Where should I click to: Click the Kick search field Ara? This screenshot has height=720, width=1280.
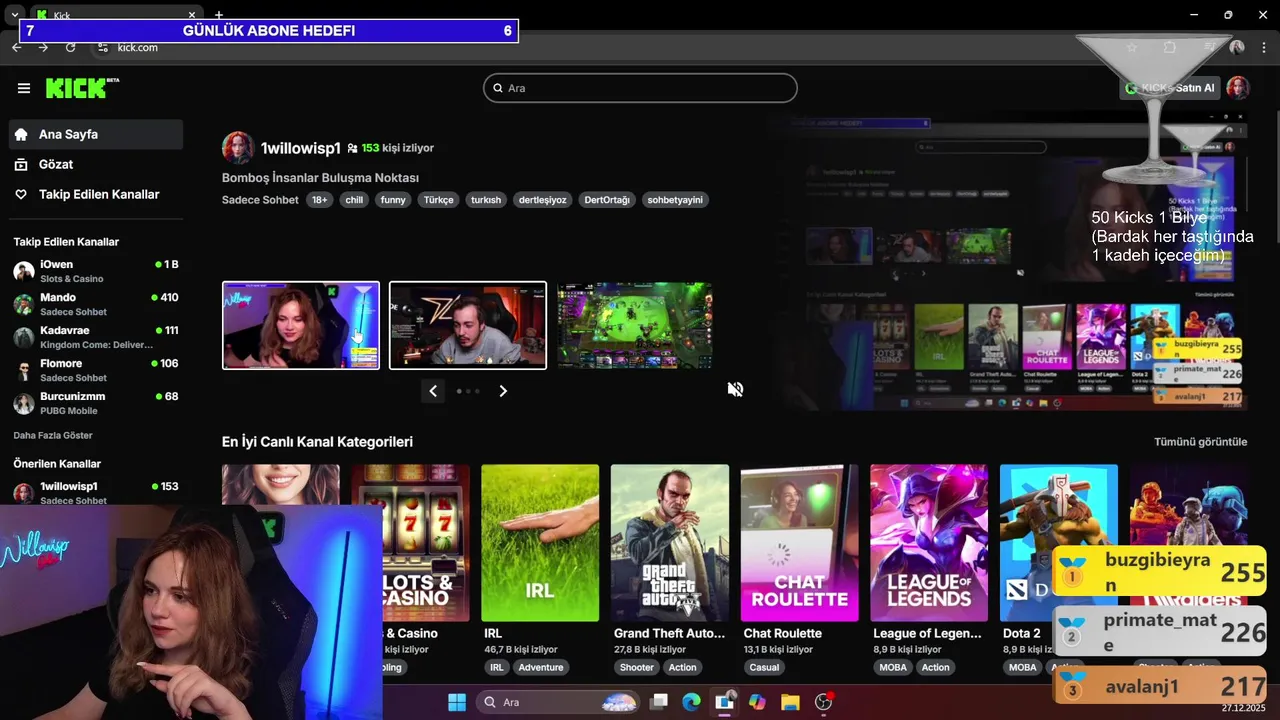pos(640,88)
